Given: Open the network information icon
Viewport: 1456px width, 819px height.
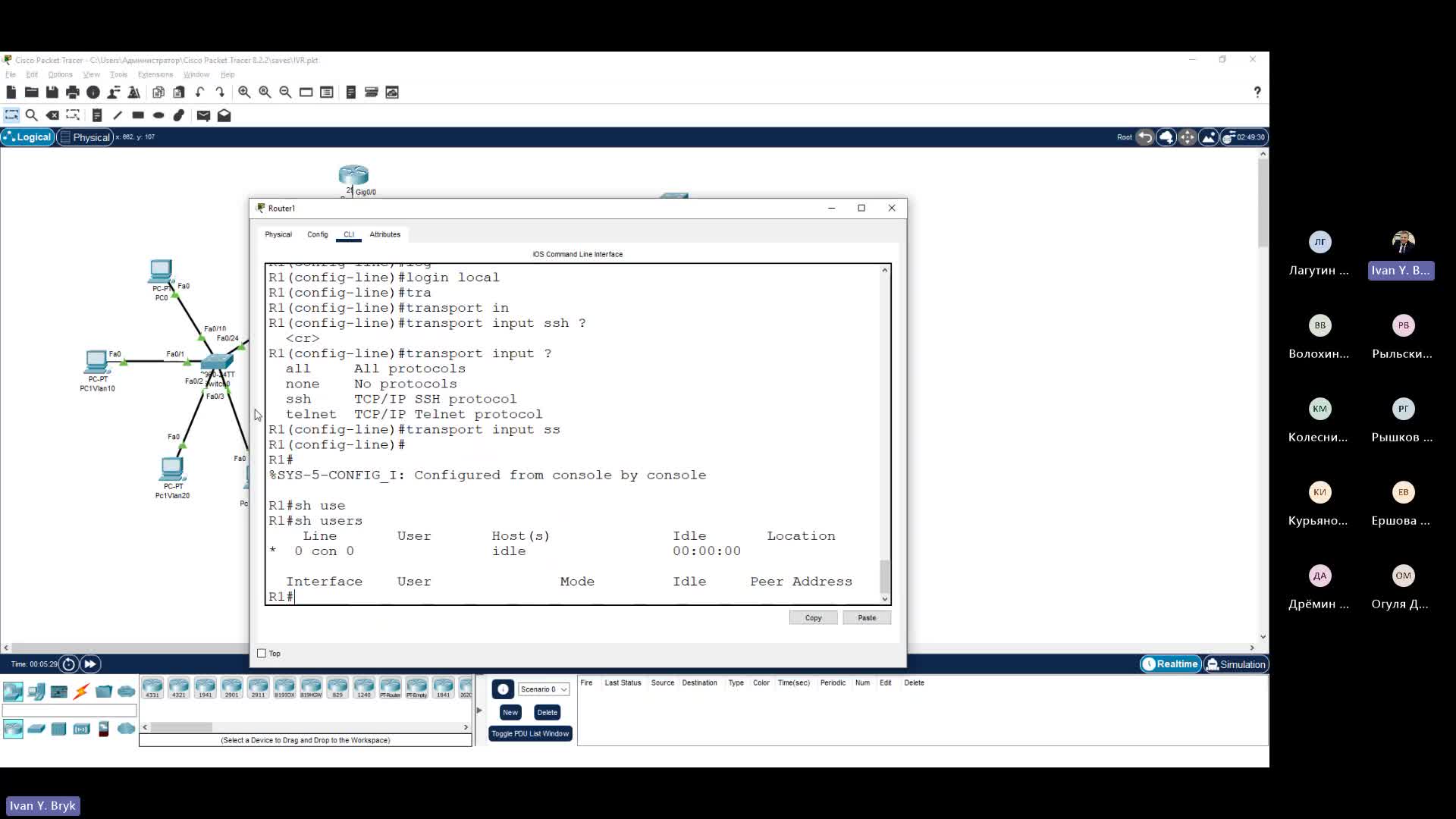Looking at the screenshot, I should click(x=93, y=93).
